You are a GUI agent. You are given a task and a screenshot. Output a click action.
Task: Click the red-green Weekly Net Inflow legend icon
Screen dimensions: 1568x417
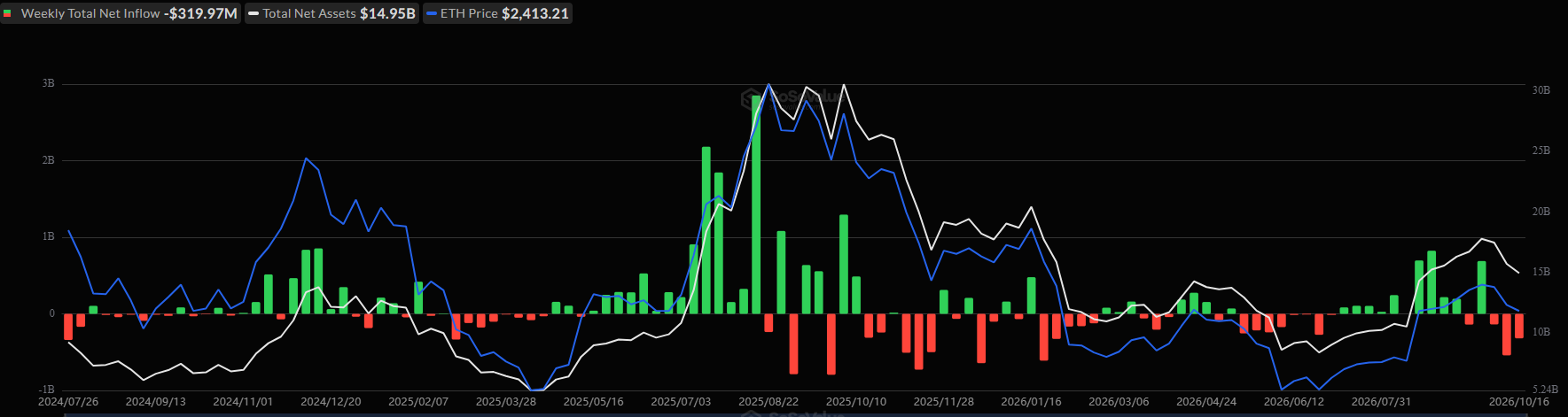tap(8, 13)
